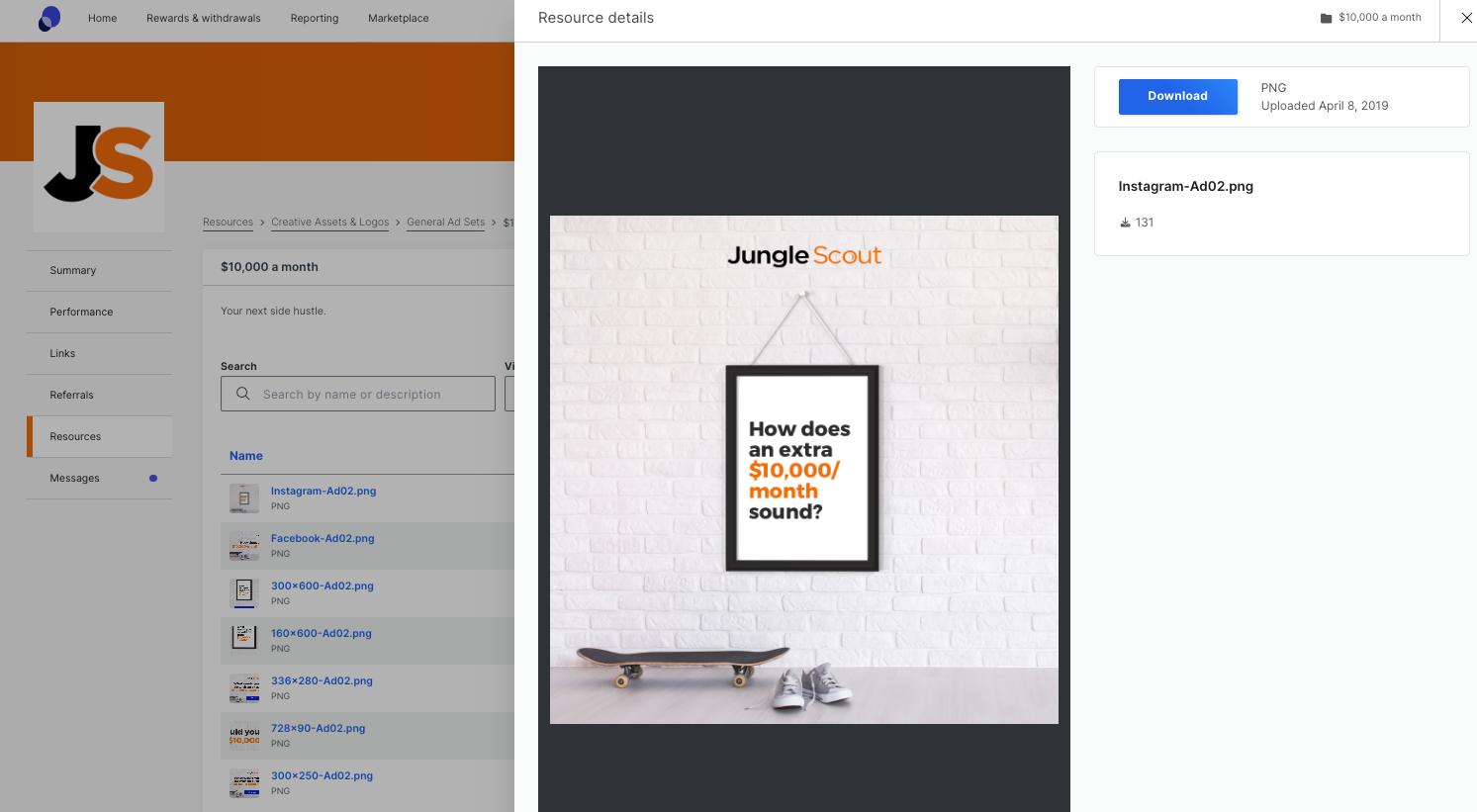Viewport: 1477px width, 812px height.
Task: Click the 336×280-Ad02.png row thumbnail
Action: pyautogui.click(x=244, y=688)
